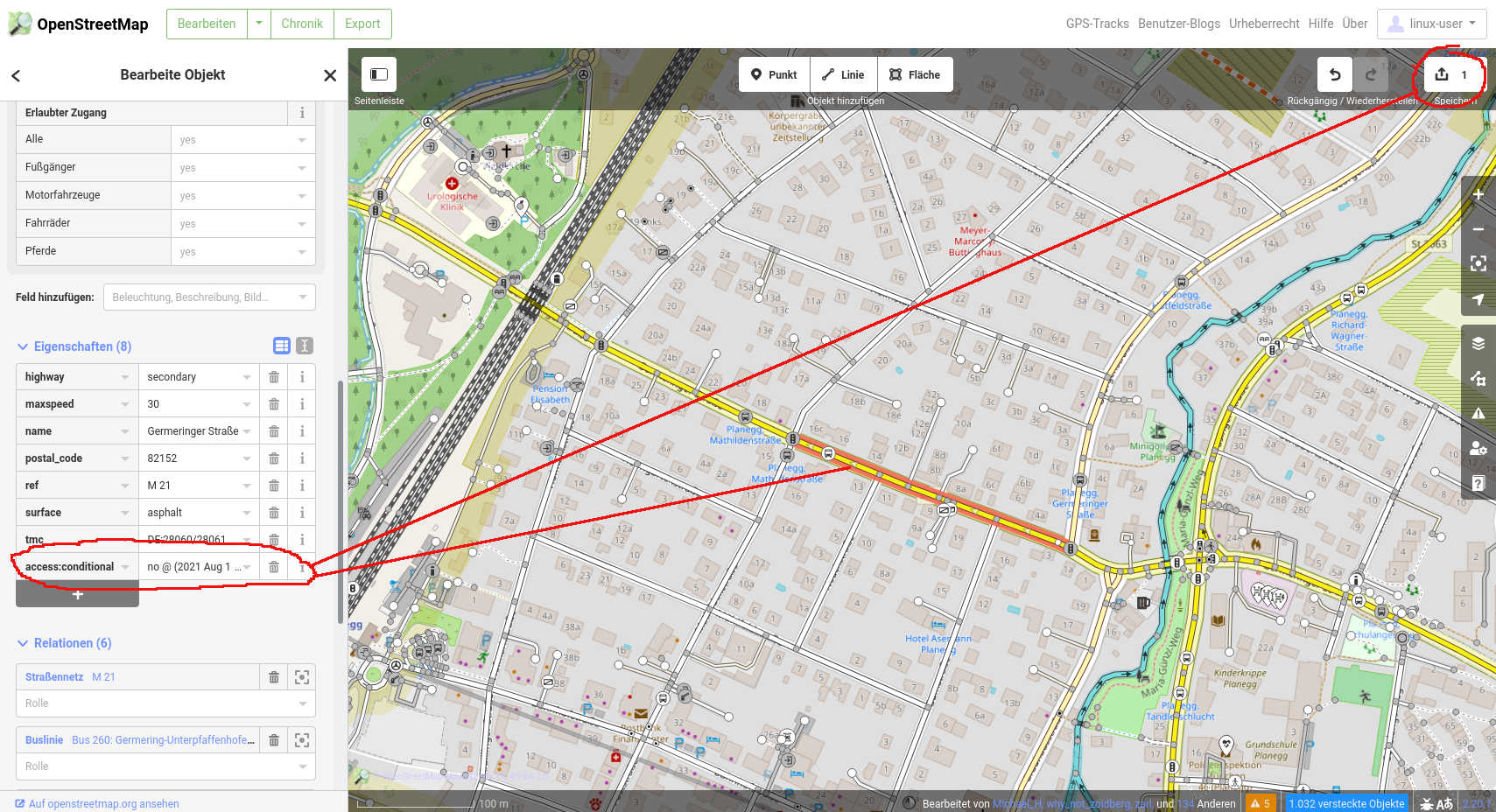Collapse the Relationen (6) section
Viewport: 1496px width, 812px height.
pyautogui.click(x=64, y=643)
